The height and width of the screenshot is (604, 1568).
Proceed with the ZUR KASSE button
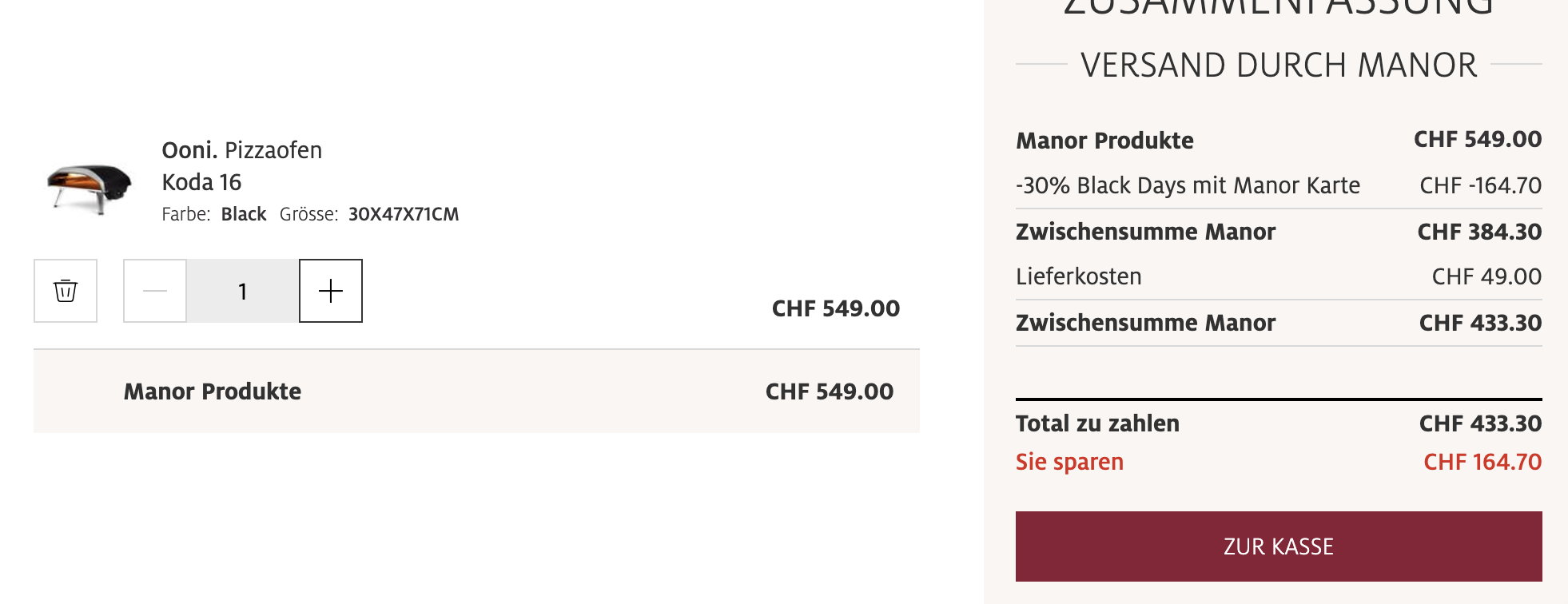point(1279,546)
